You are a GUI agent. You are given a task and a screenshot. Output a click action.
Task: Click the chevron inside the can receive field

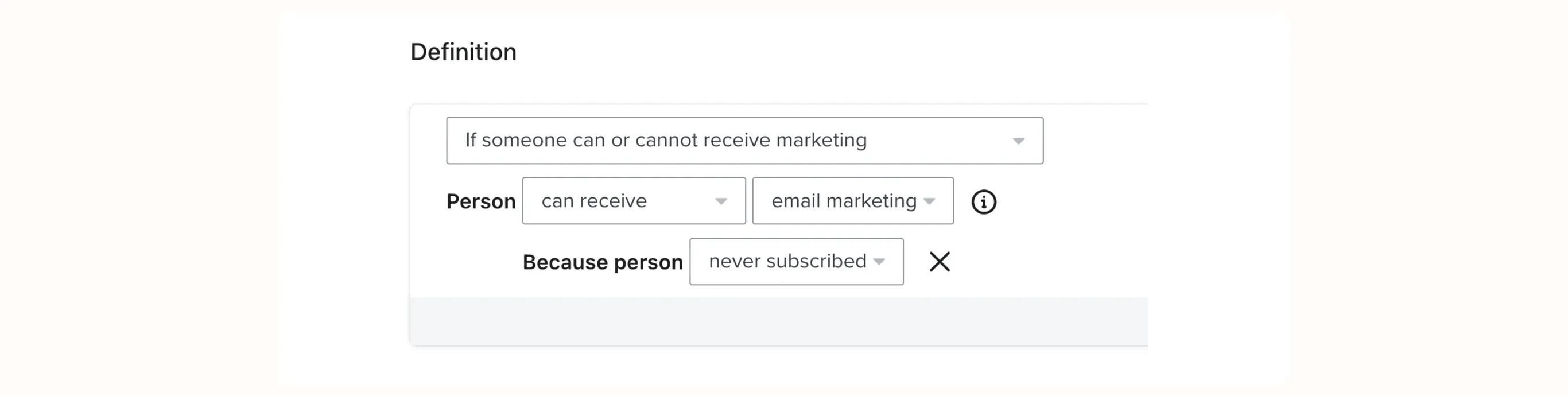(x=722, y=201)
